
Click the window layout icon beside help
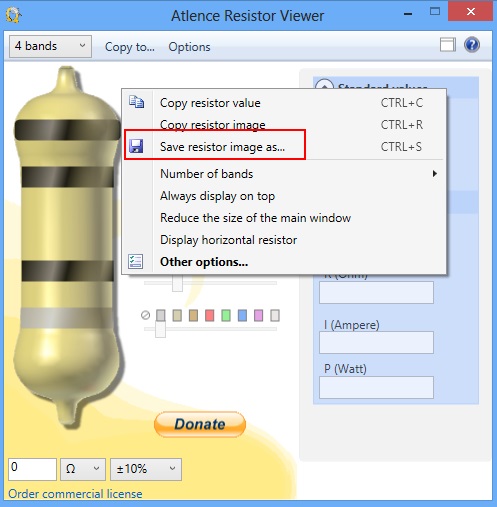(x=447, y=45)
